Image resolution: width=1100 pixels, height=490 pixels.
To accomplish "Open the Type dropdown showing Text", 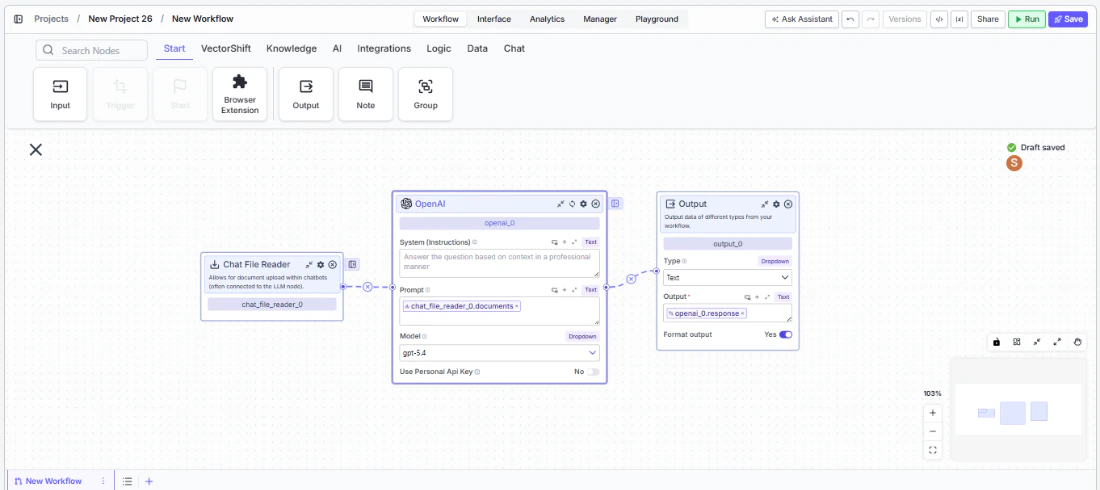I will click(727, 277).
